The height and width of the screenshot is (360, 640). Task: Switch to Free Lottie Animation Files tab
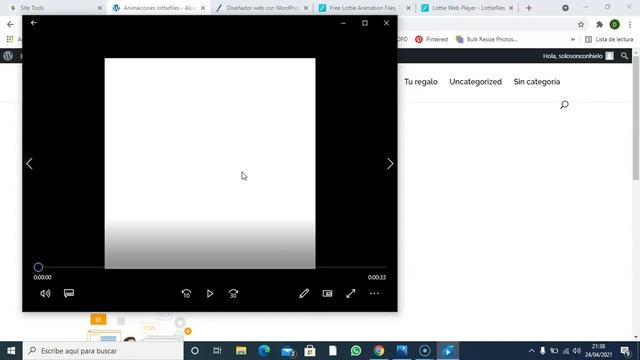click(x=363, y=8)
